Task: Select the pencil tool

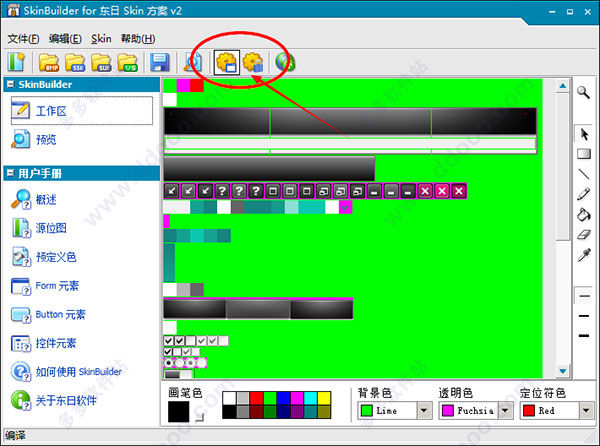Action: click(584, 194)
